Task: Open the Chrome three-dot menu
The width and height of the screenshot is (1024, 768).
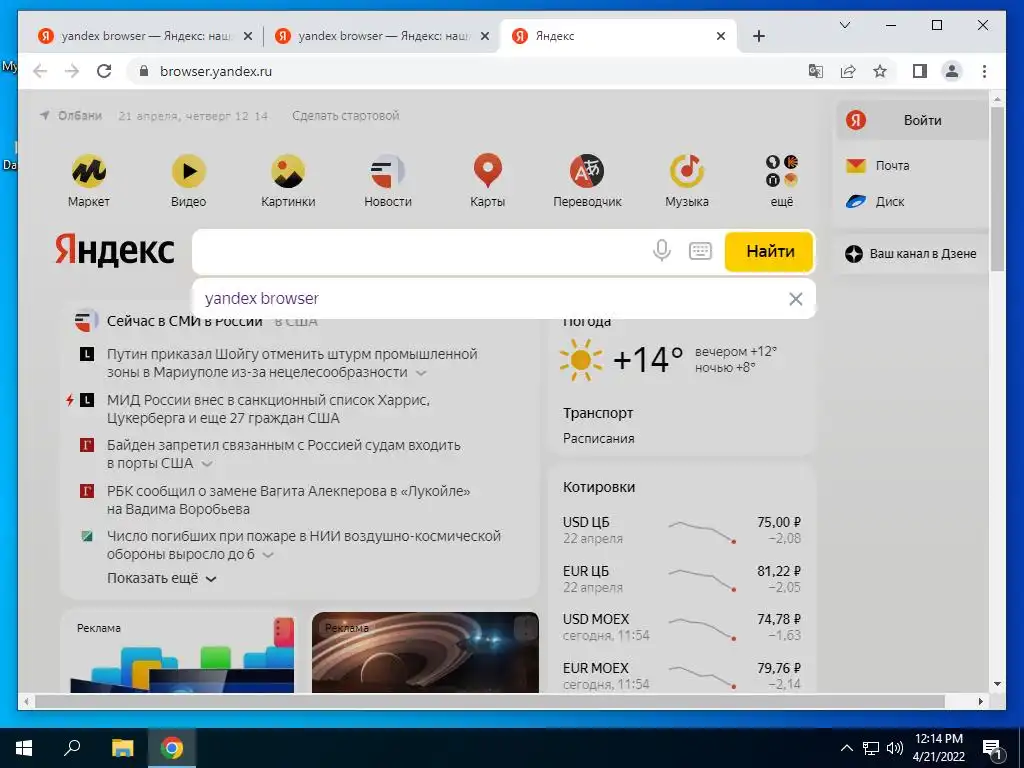Action: coord(984,71)
